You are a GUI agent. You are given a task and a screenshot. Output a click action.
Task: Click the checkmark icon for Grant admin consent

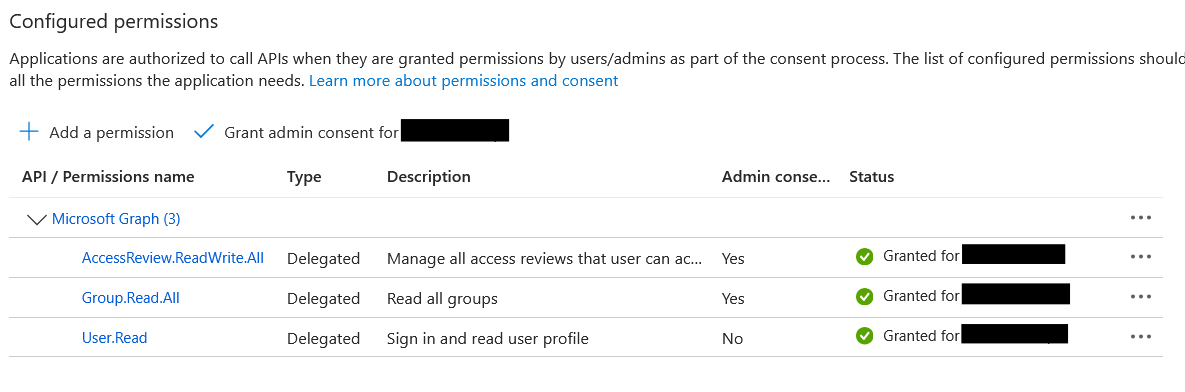point(204,132)
